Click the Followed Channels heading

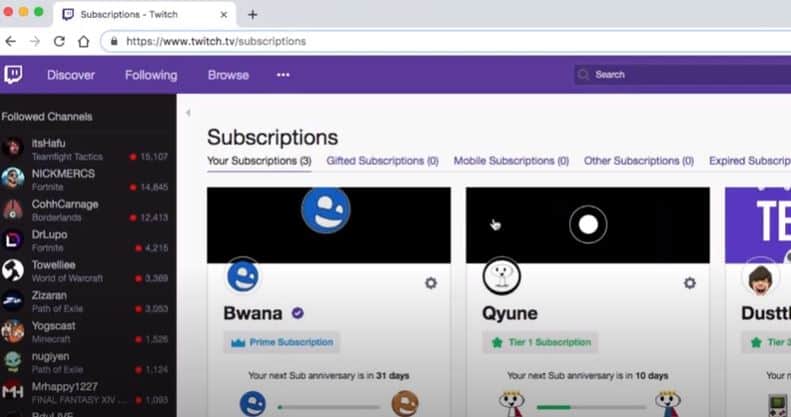tap(47, 116)
